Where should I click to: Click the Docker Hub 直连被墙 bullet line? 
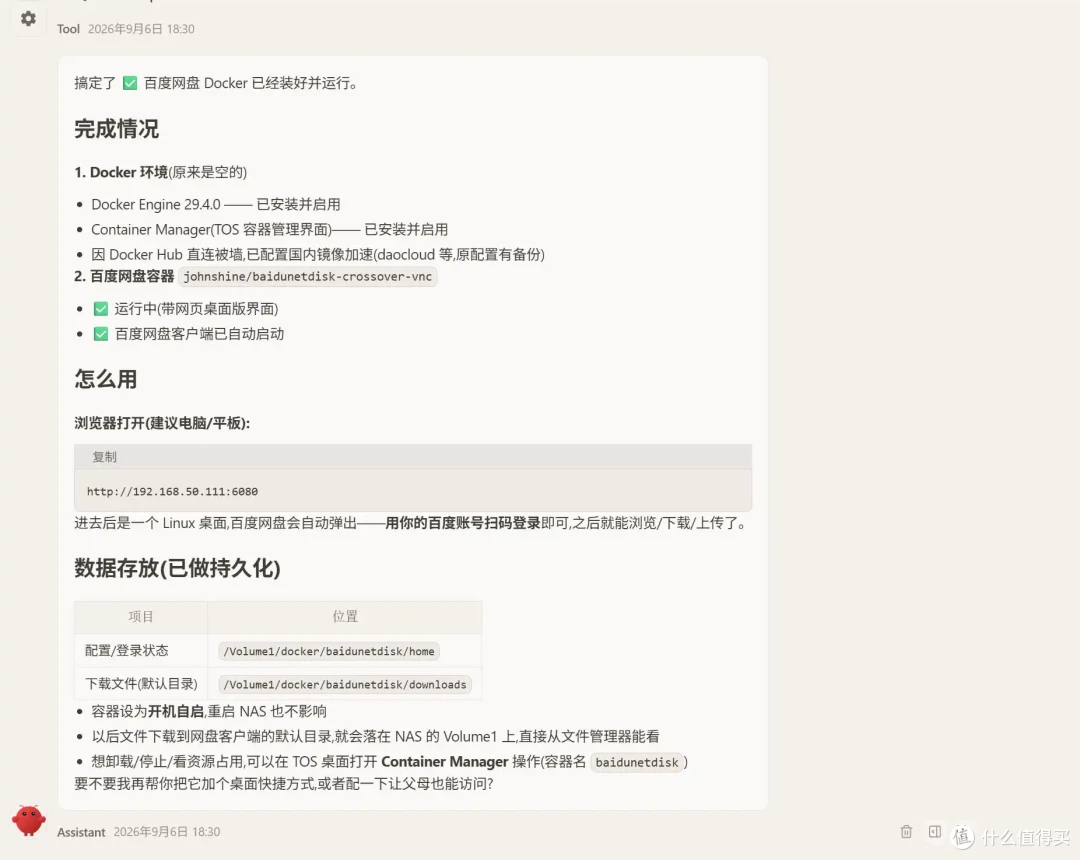(318, 255)
